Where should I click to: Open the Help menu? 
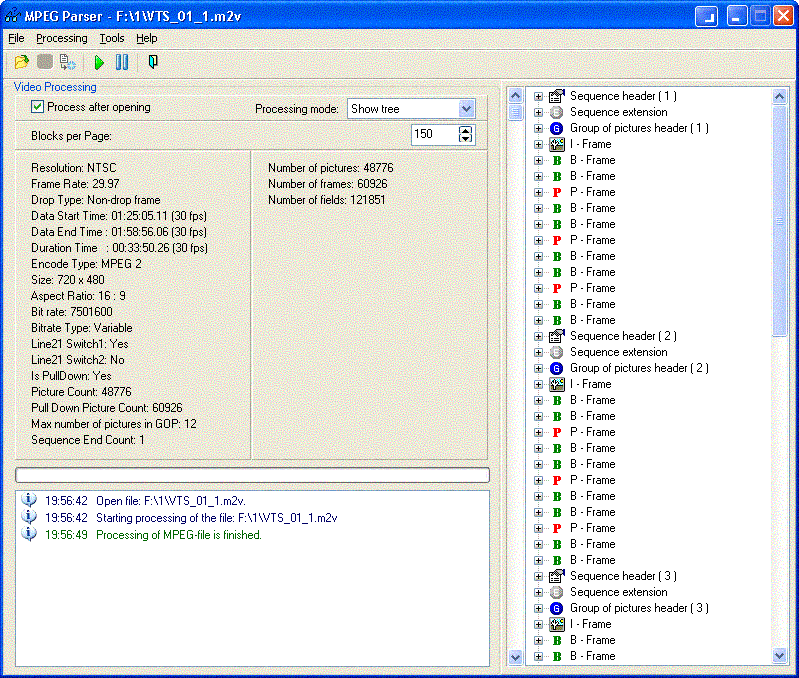(147, 38)
